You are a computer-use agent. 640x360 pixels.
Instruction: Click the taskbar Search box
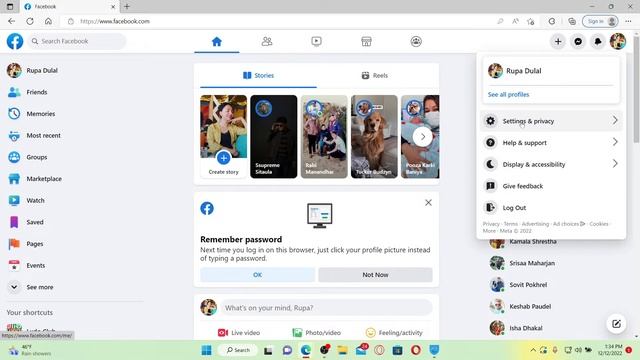pos(237,350)
